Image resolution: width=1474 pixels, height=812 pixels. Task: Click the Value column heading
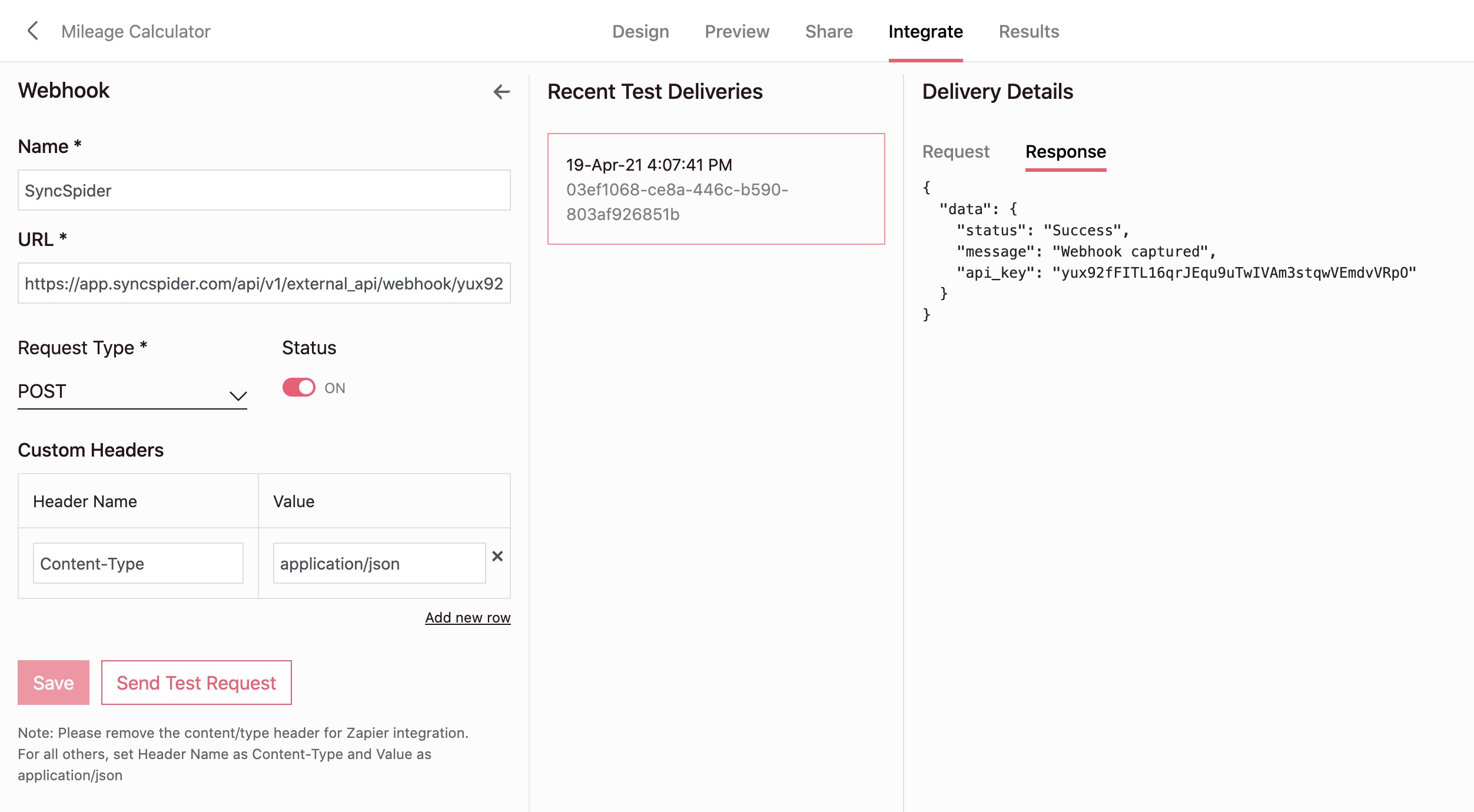tap(294, 501)
